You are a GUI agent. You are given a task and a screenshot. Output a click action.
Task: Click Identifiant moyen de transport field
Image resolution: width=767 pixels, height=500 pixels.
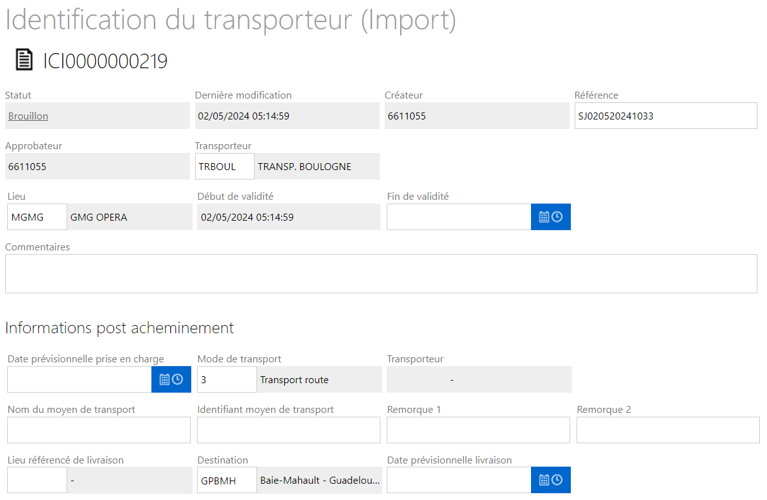pyautogui.click(x=289, y=430)
